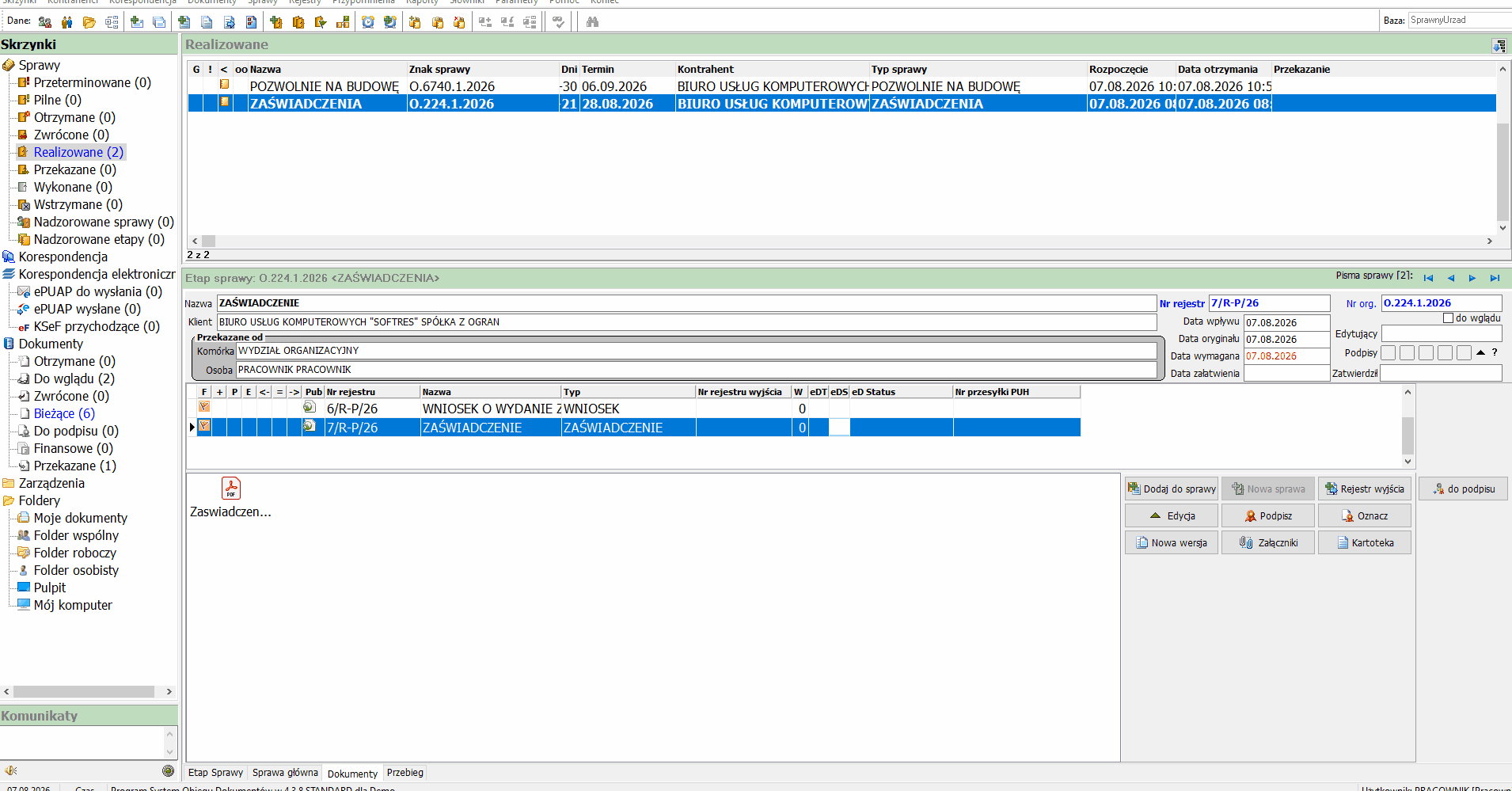
Task: Click the round icon at Komunikaty bottom right
Action: (x=168, y=770)
